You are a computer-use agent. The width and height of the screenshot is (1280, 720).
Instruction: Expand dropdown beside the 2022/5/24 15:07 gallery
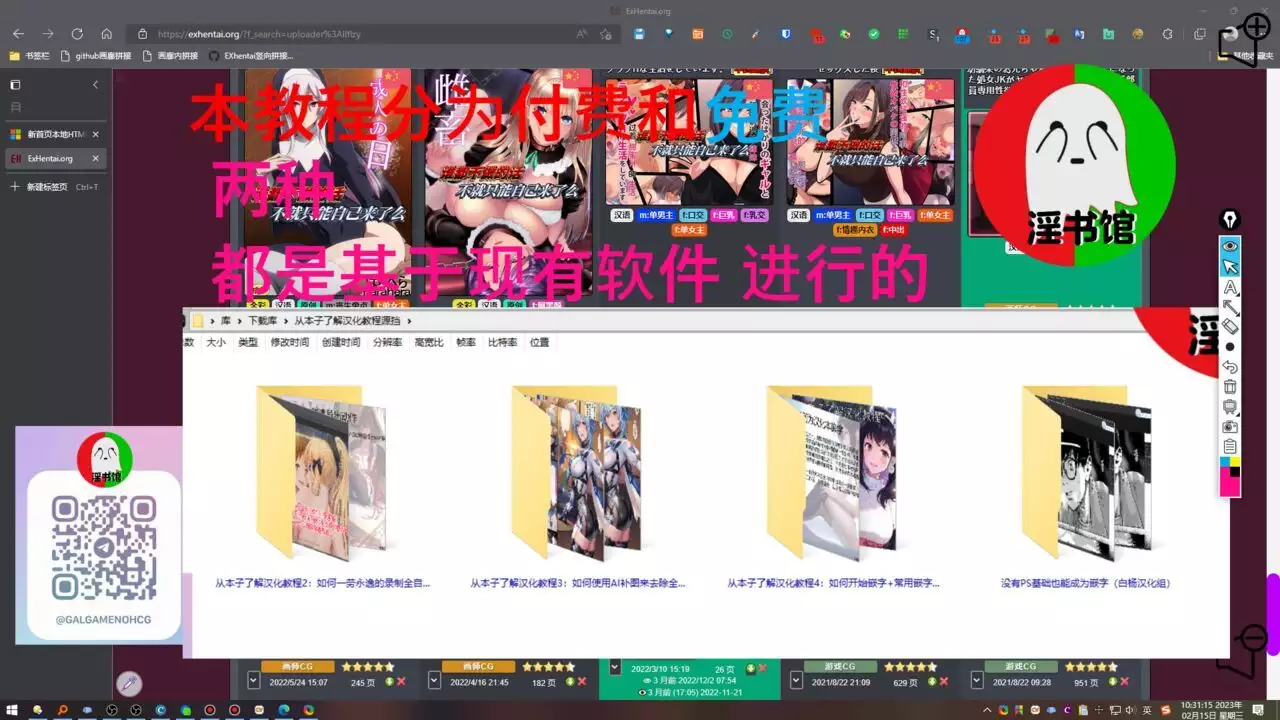(253, 681)
